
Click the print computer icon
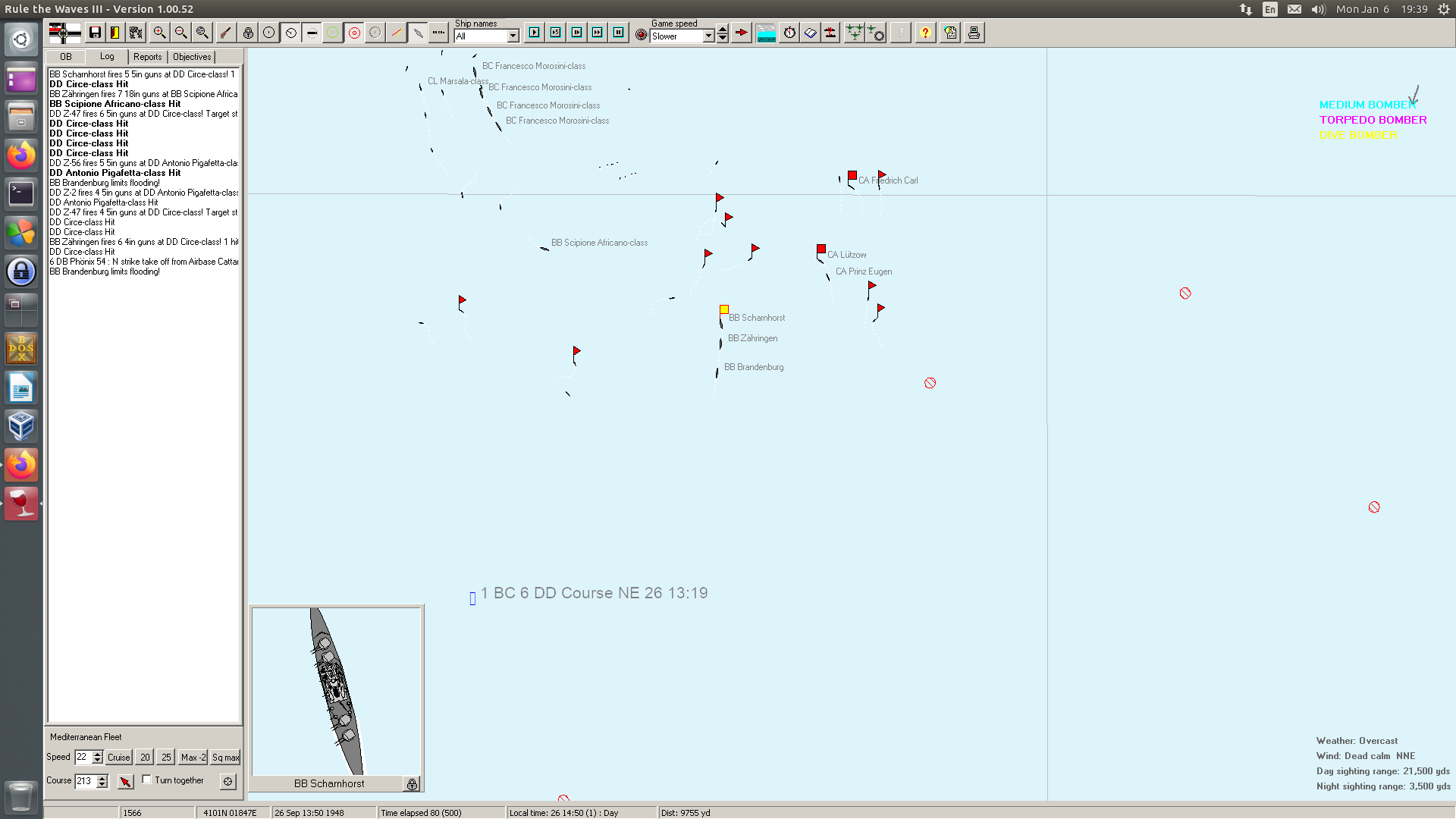(974, 33)
